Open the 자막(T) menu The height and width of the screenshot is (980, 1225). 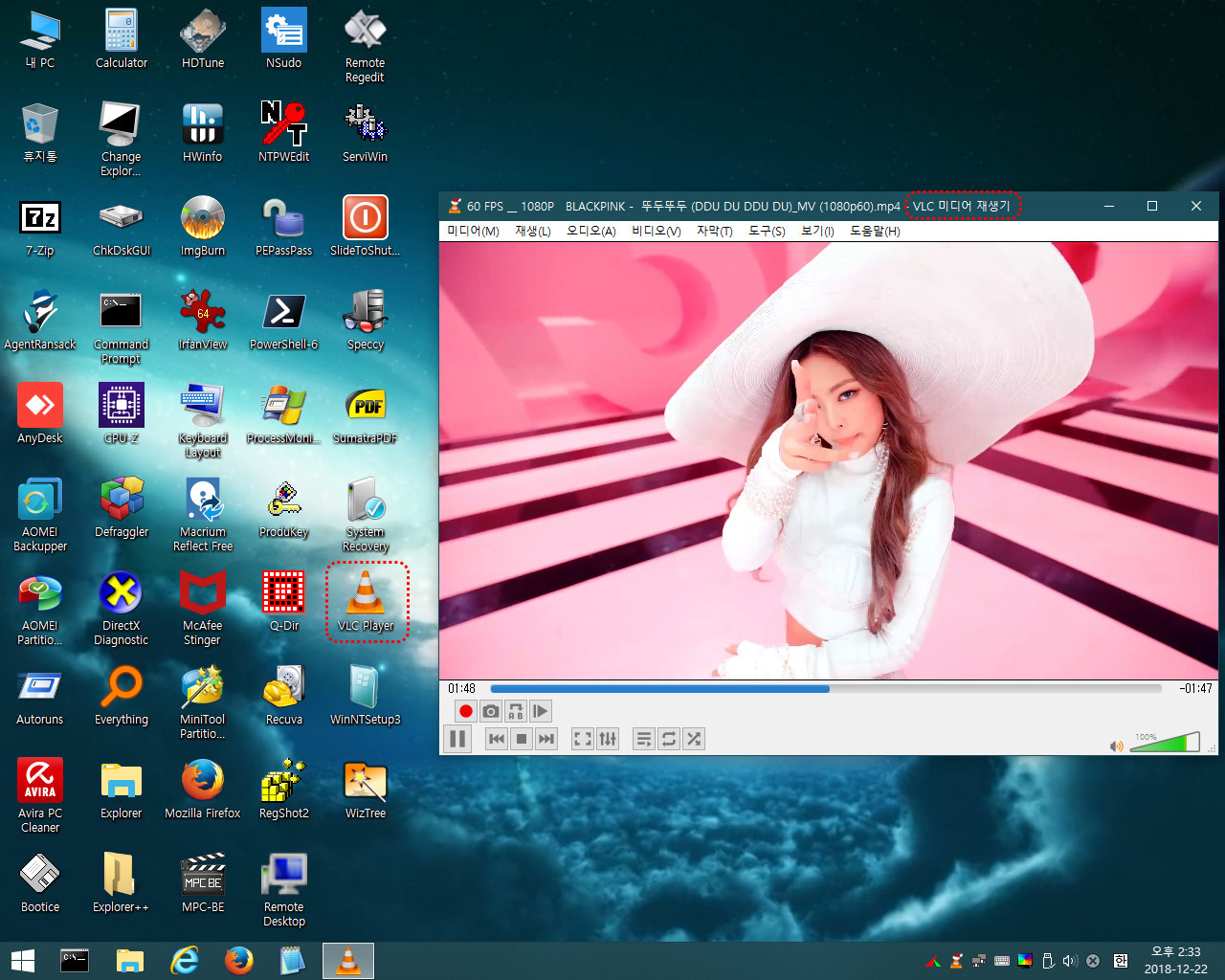pyautogui.click(x=714, y=231)
